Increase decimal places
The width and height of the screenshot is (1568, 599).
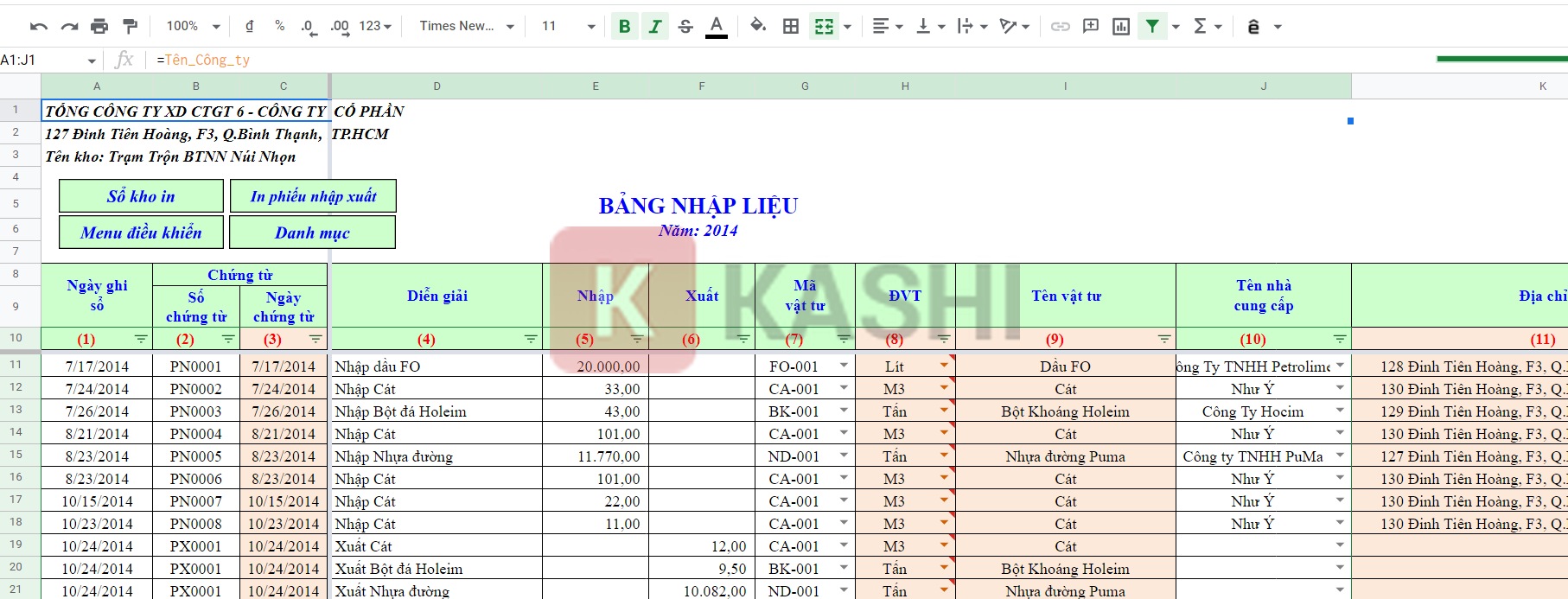pos(340,27)
